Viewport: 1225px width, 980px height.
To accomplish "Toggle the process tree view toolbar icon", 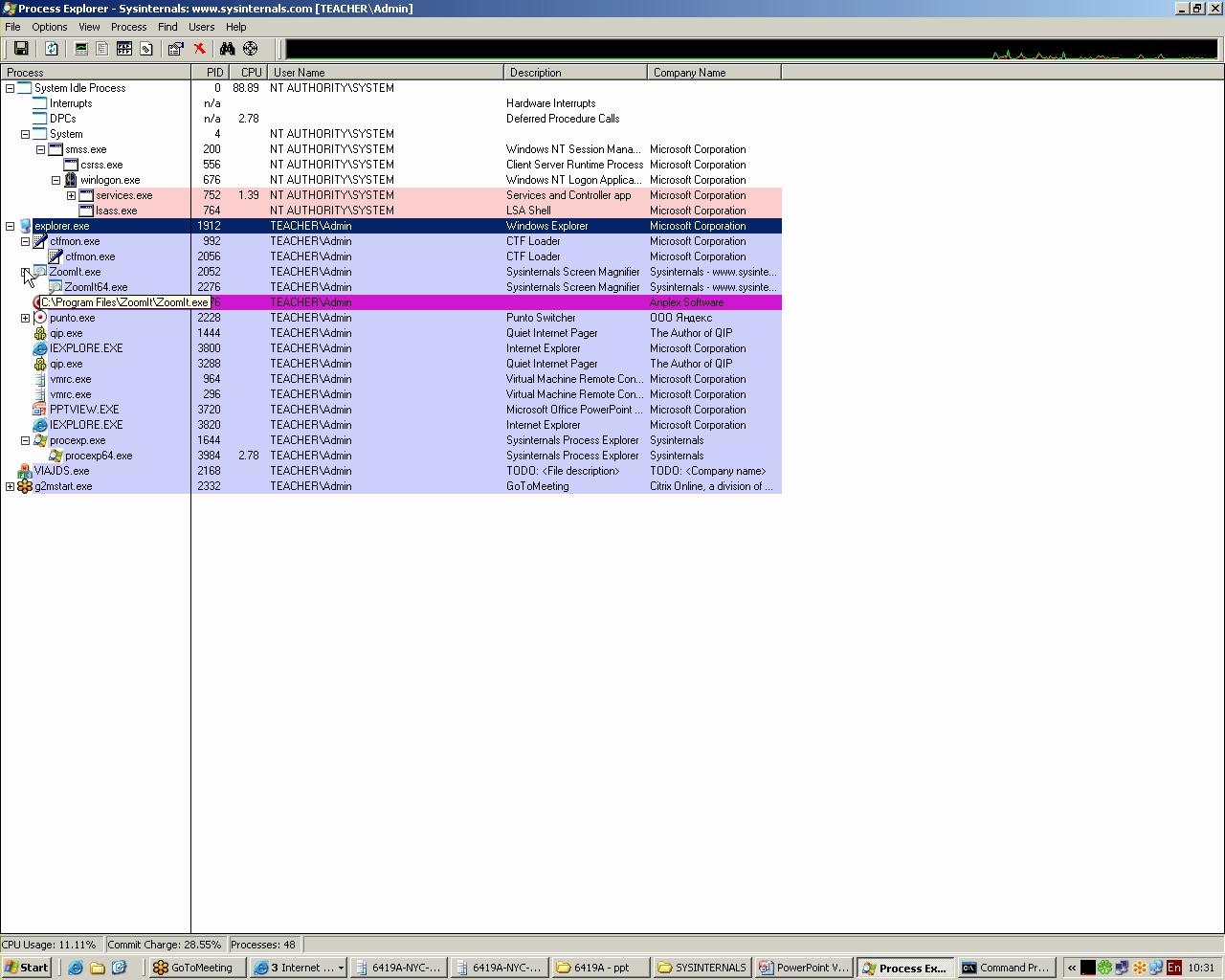I will coord(102,49).
